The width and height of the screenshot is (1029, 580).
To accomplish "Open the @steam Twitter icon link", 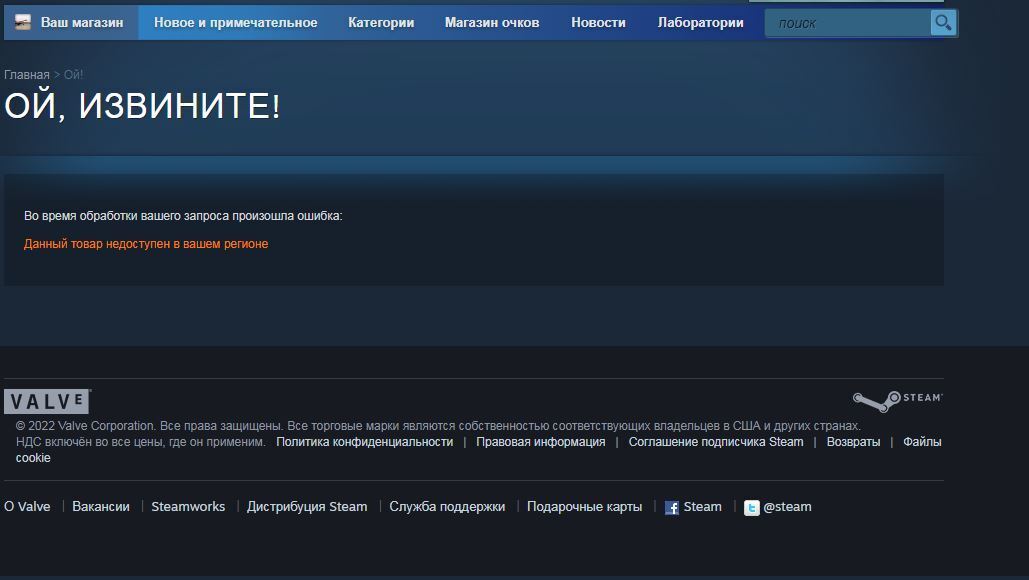I will [x=751, y=508].
